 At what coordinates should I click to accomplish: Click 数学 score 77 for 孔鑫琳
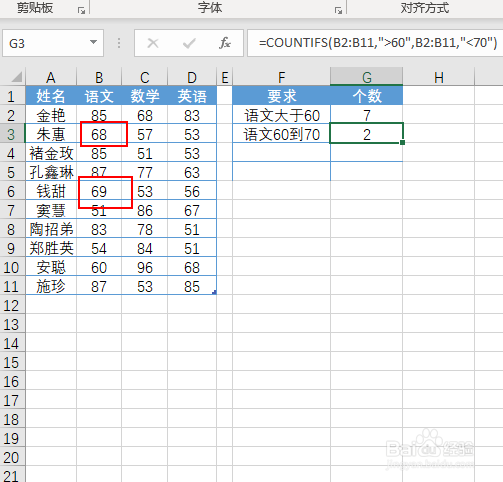pos(145,172)
